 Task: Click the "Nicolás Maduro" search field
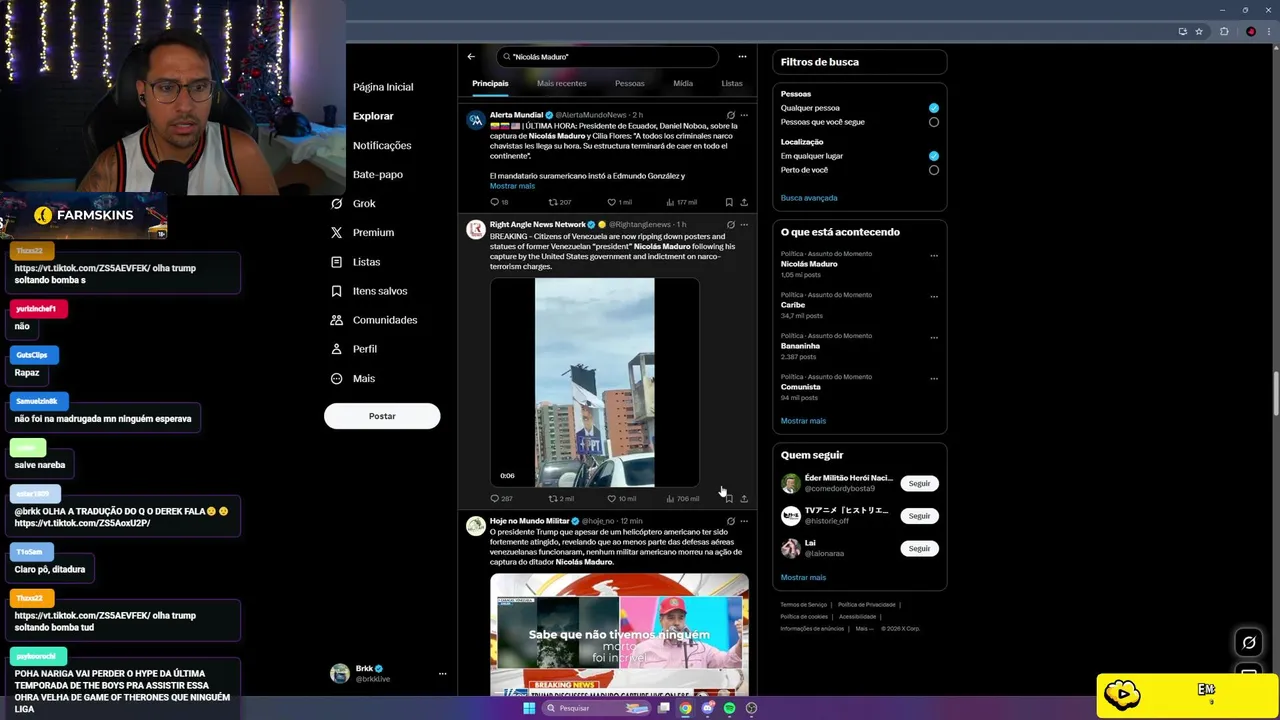pos(607,57)
